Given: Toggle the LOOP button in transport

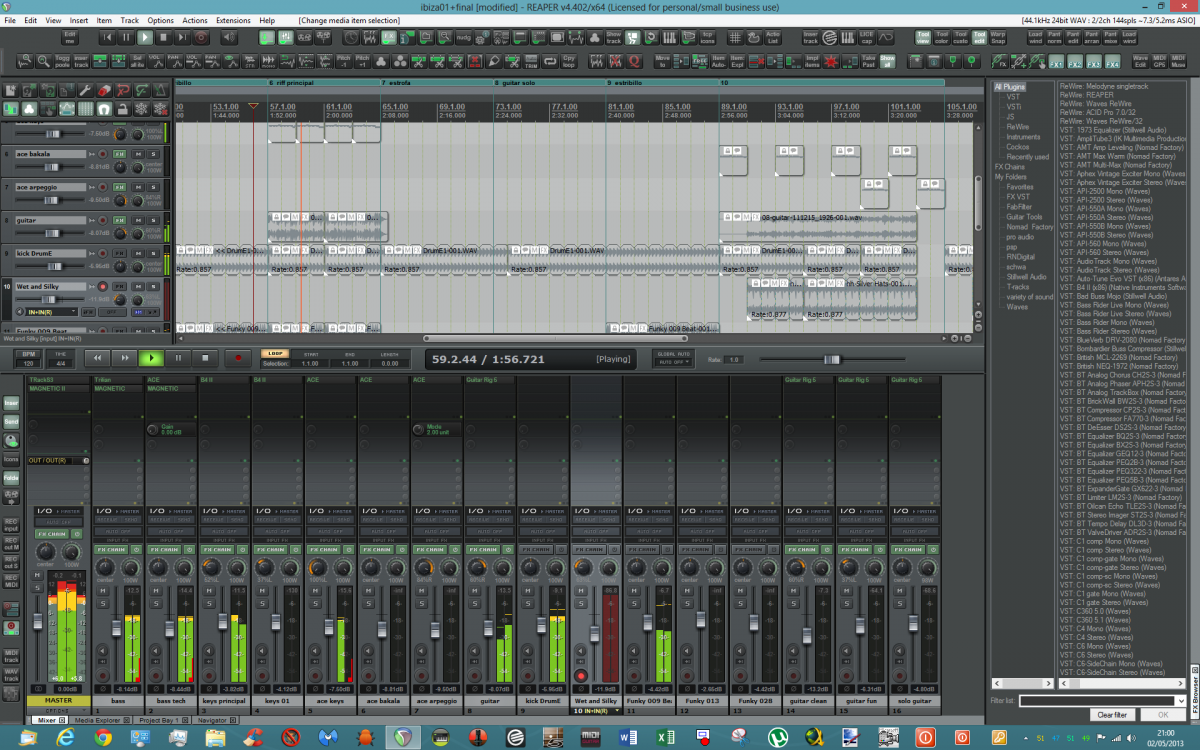Looking at the screenshot, I should click(274, 353).
